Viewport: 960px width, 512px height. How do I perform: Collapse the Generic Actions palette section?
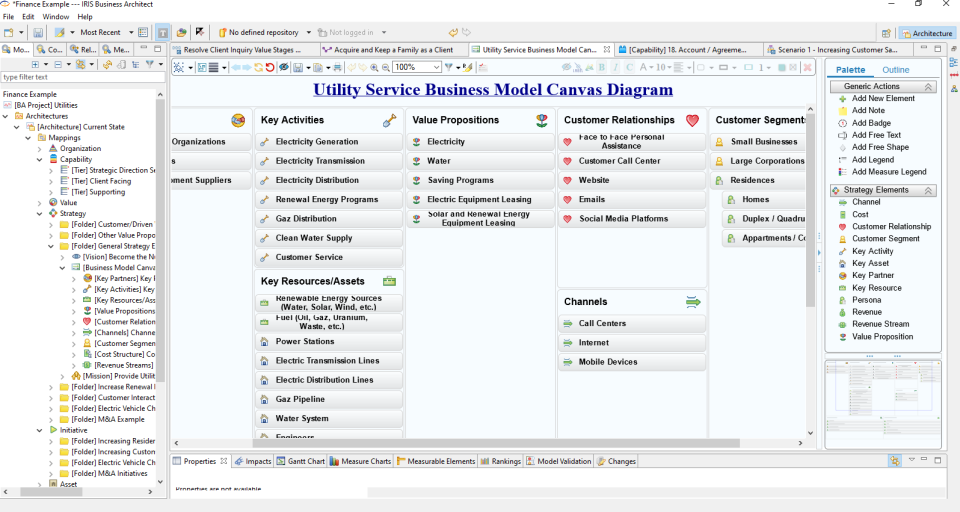pos(928,87)
